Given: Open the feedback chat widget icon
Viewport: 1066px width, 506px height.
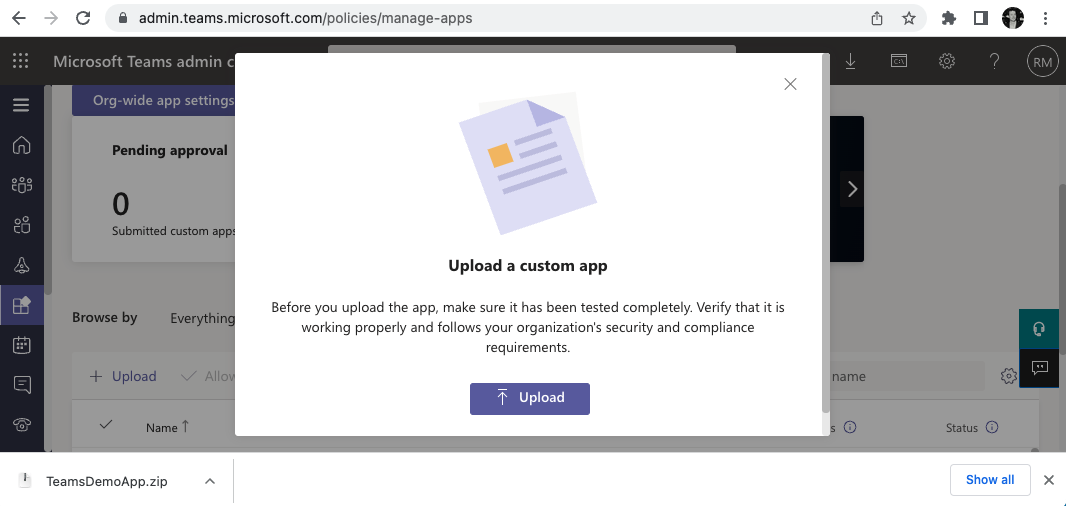Looking at the screenshot, I should point(1039,369).
